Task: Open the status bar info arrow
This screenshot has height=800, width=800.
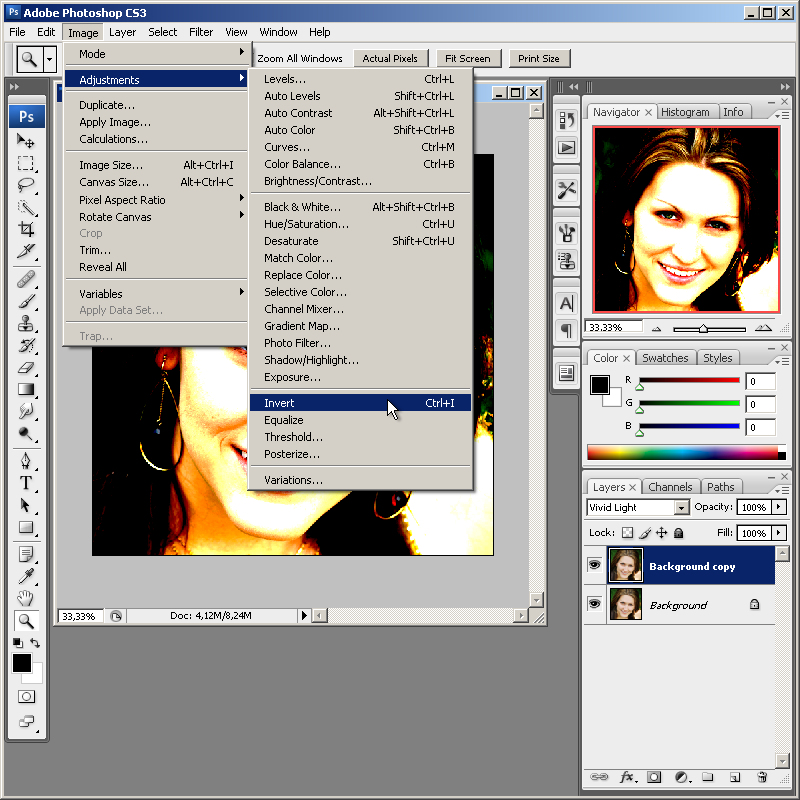Action: click(304, 615)
